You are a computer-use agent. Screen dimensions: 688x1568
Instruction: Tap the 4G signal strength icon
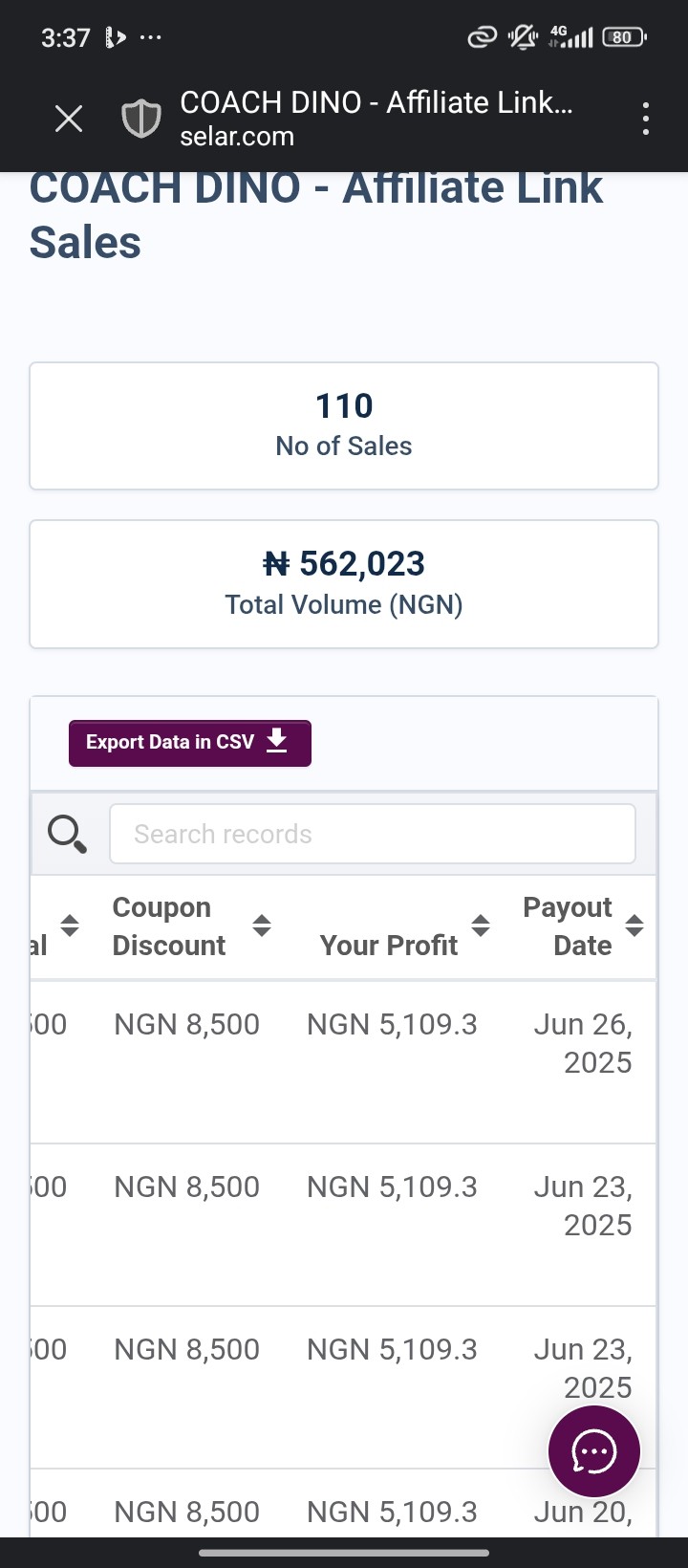coord(570,37)
